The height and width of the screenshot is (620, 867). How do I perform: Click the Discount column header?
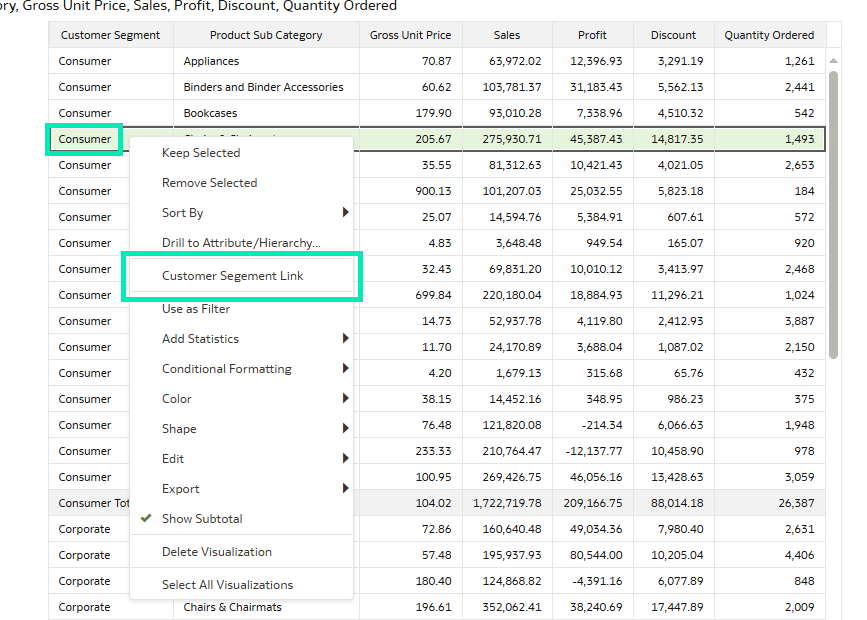(673, 35)
